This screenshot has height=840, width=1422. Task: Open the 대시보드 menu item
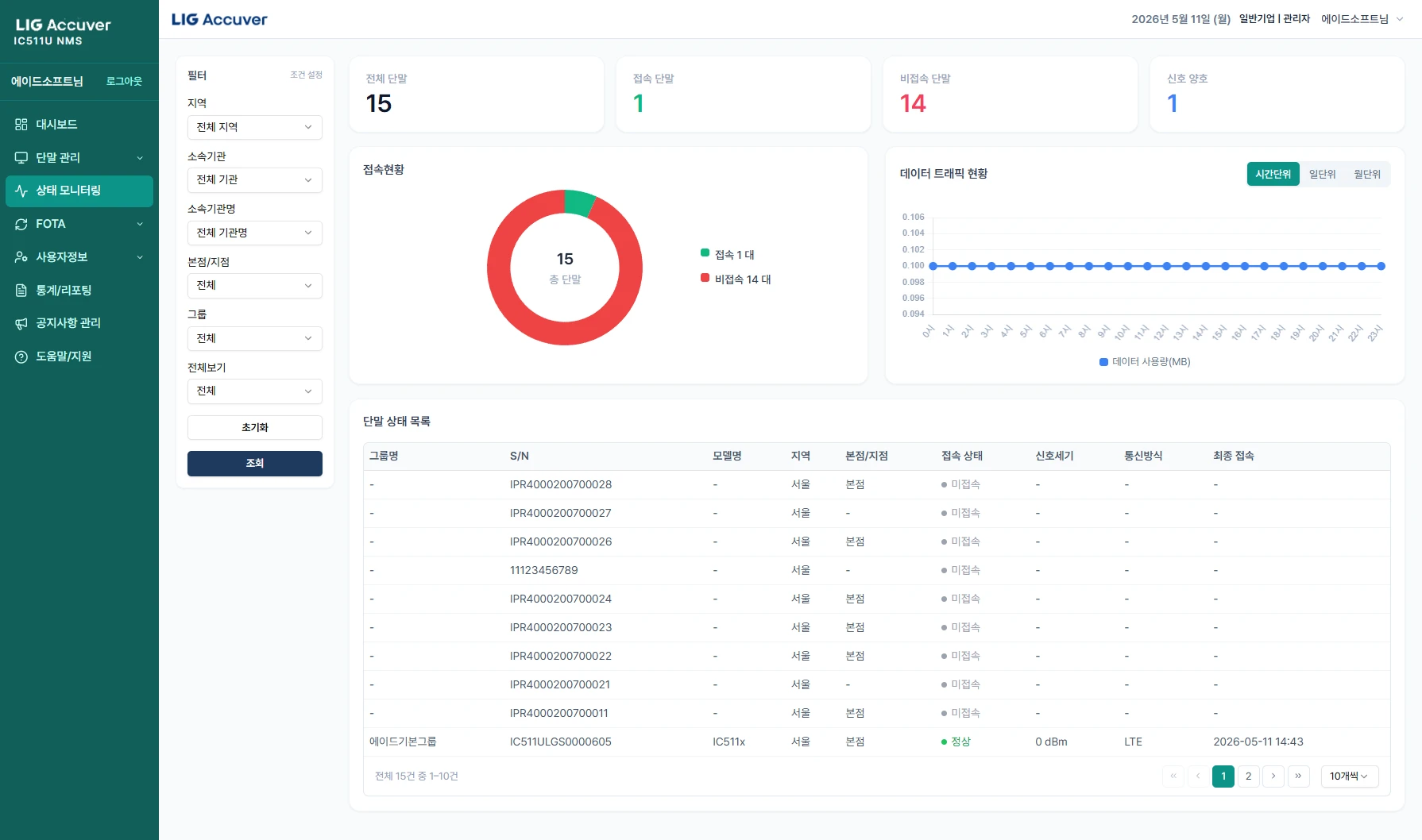point(79,125)
